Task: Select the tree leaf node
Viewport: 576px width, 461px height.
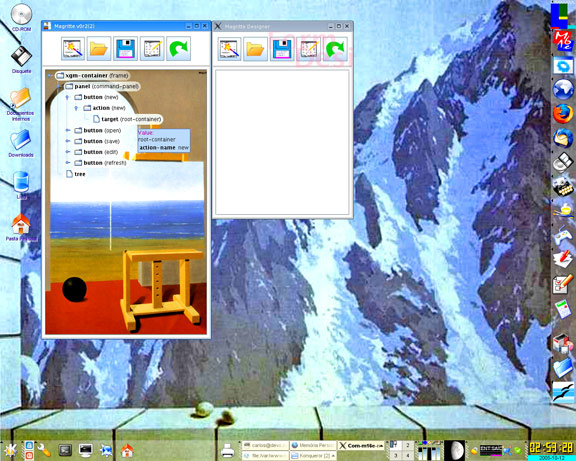Action: tap(75, 174)
